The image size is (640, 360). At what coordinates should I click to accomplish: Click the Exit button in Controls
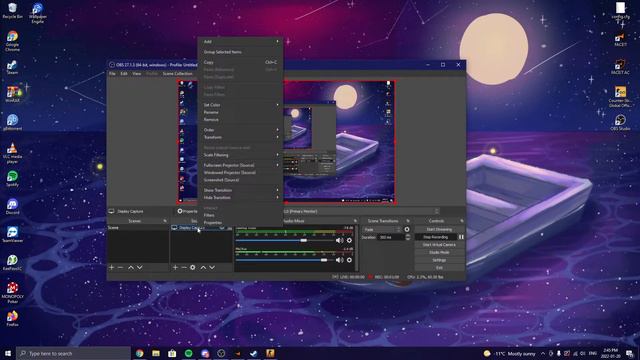(x=439, y=268)
